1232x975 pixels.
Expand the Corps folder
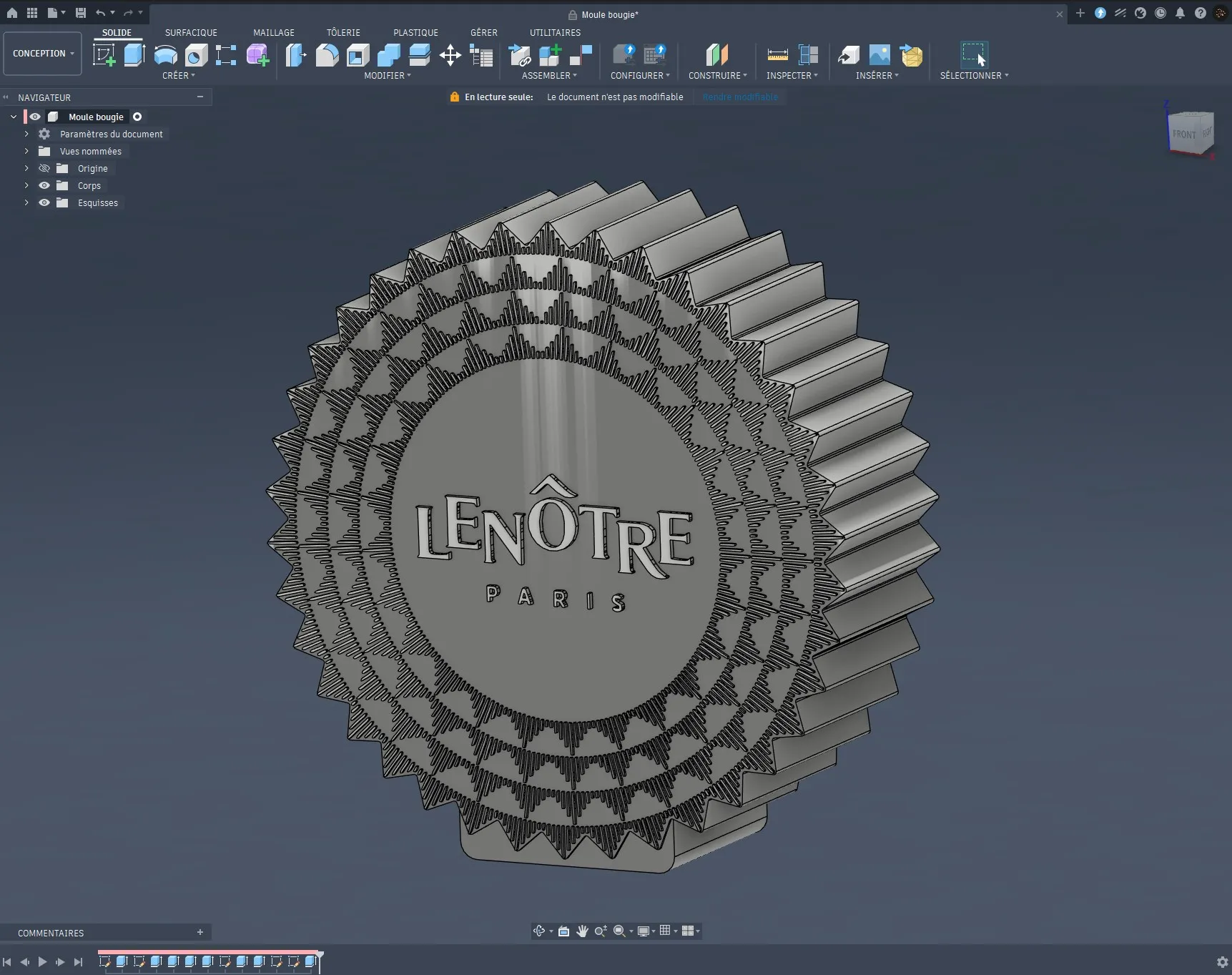tap(26, 185)
